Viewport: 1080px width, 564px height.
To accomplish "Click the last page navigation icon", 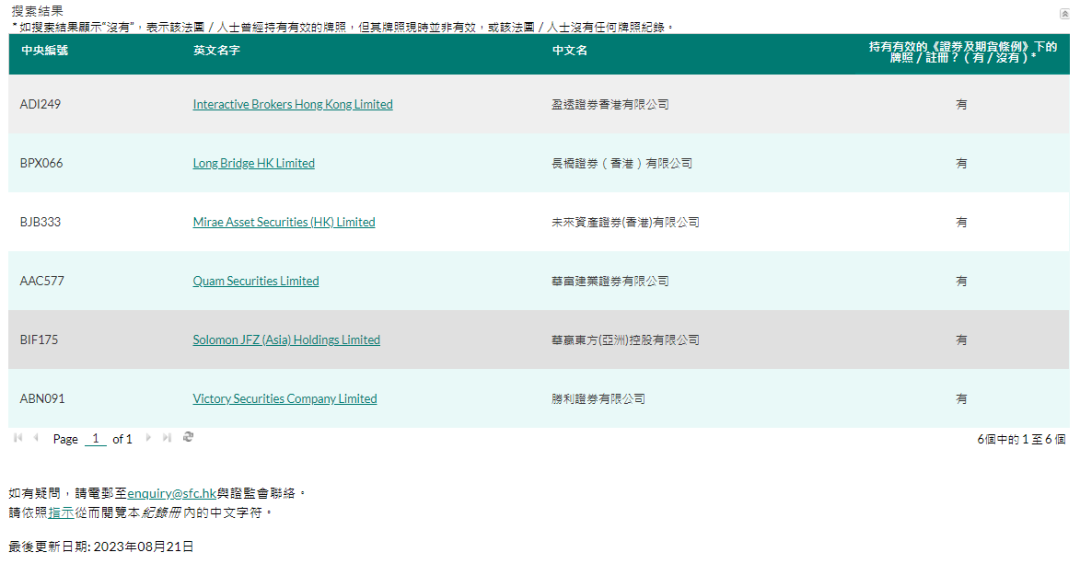I will 167,438.
